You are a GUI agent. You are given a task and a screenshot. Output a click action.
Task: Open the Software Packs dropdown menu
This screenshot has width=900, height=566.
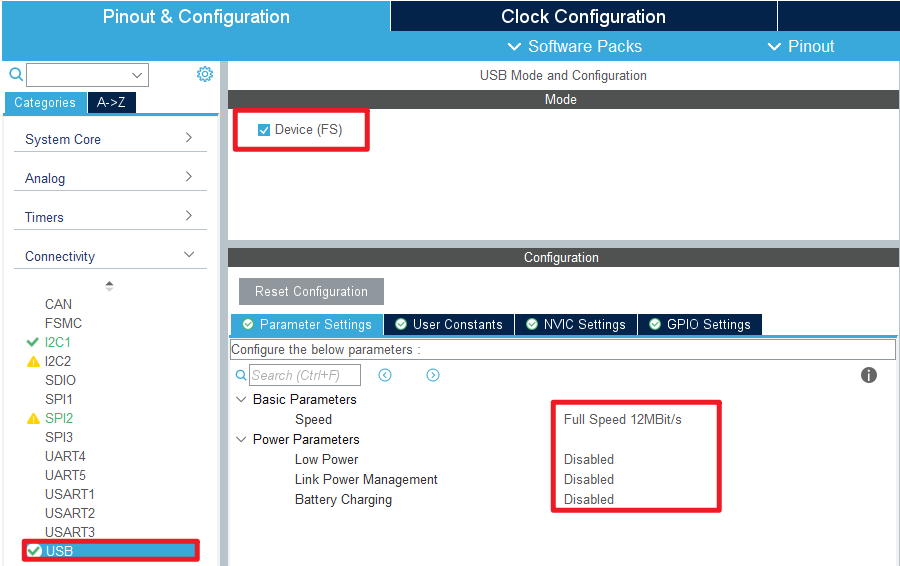pyautogui.click(x=575, y=46)
